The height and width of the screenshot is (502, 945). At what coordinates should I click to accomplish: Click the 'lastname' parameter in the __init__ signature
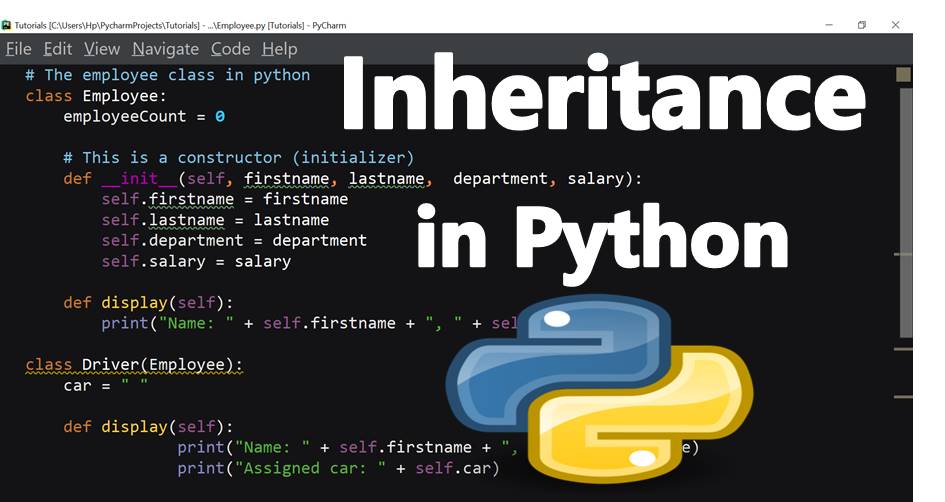[386, 179]
